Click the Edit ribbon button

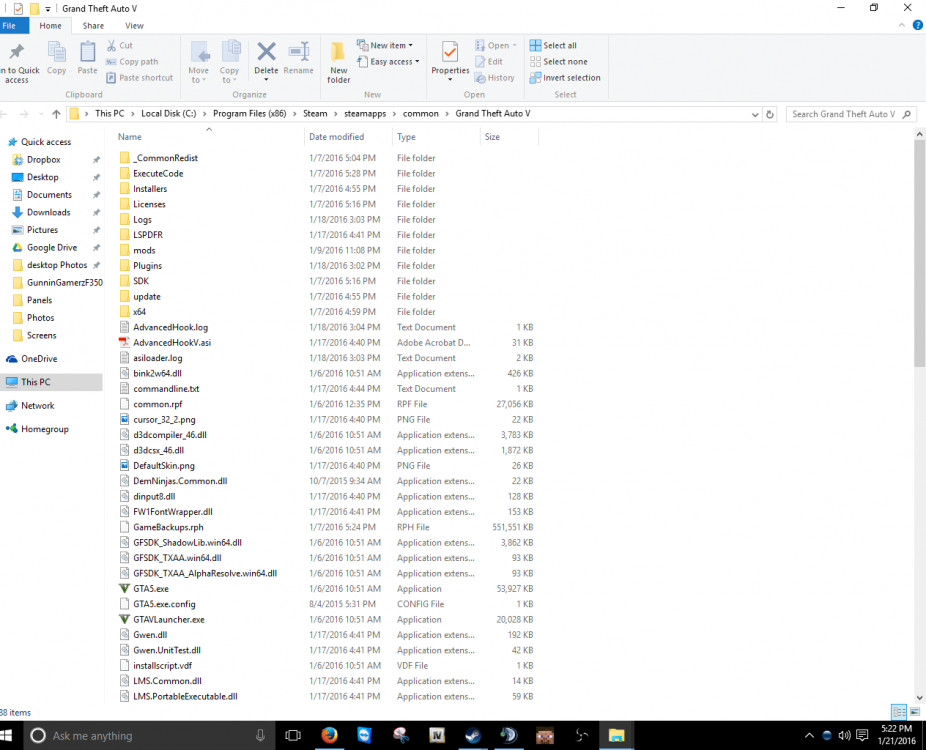(489, 61)
